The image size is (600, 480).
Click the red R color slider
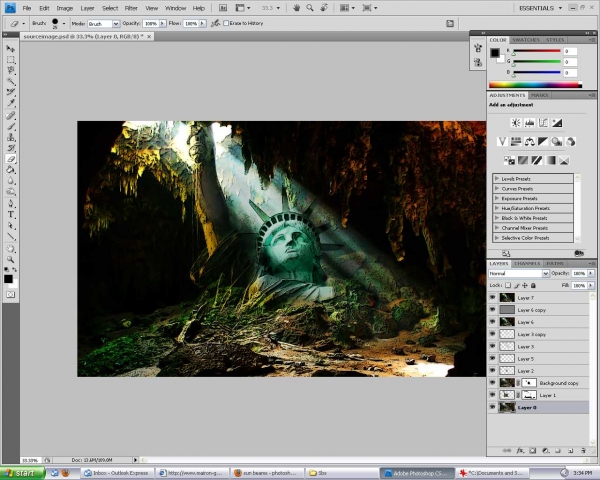click(x=536, y=51)
